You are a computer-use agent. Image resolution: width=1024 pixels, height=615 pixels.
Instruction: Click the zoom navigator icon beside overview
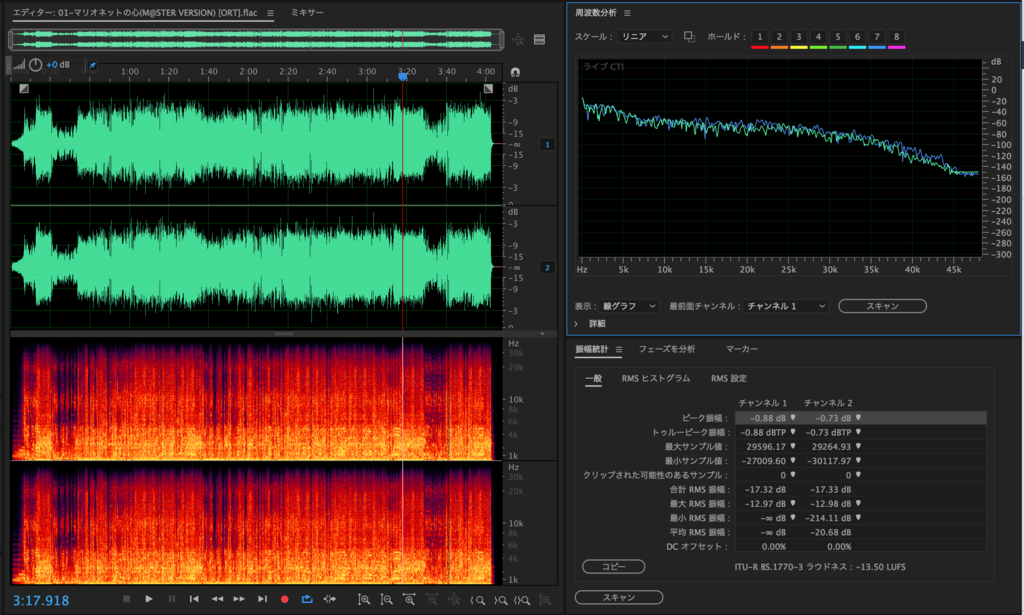[x=518, y=40]
